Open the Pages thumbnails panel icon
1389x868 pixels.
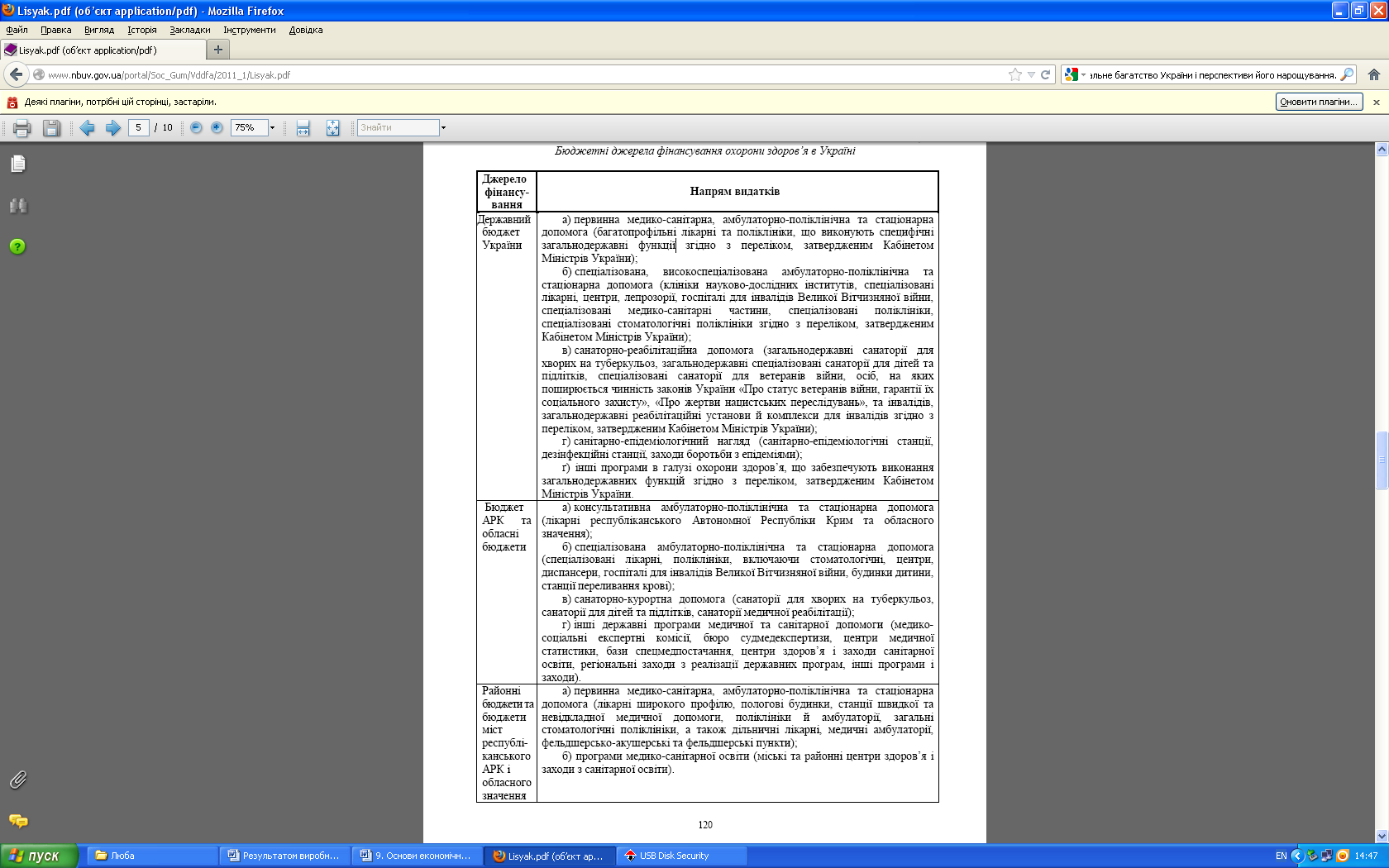pos(18,164)
